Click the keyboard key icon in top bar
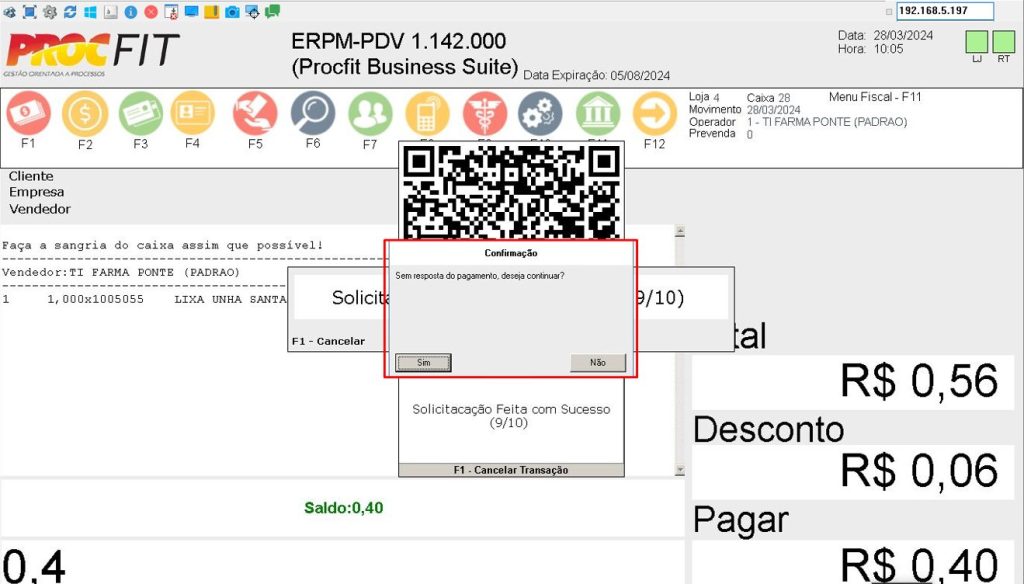1024x584 pixels. coord(110,12)
